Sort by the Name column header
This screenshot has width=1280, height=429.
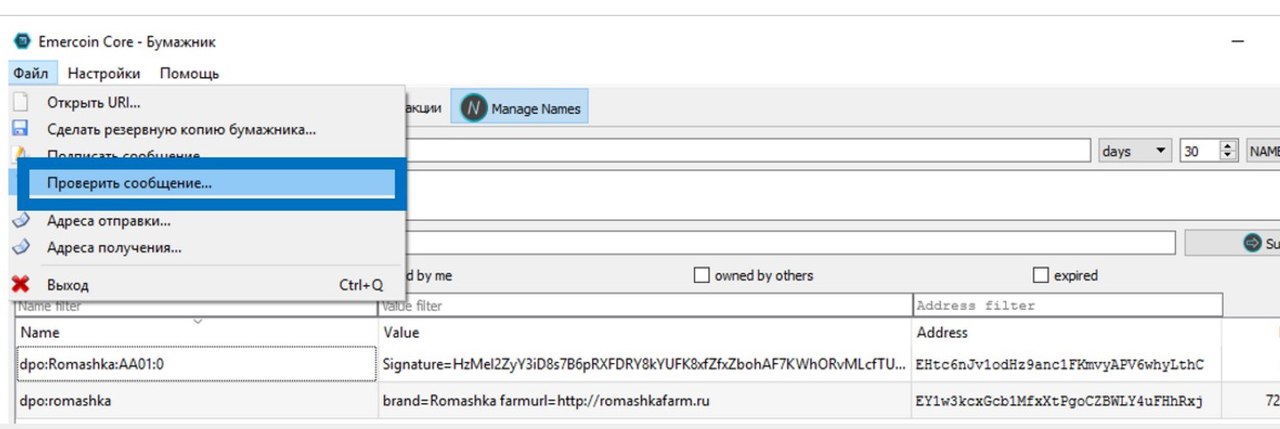point(196,332)
